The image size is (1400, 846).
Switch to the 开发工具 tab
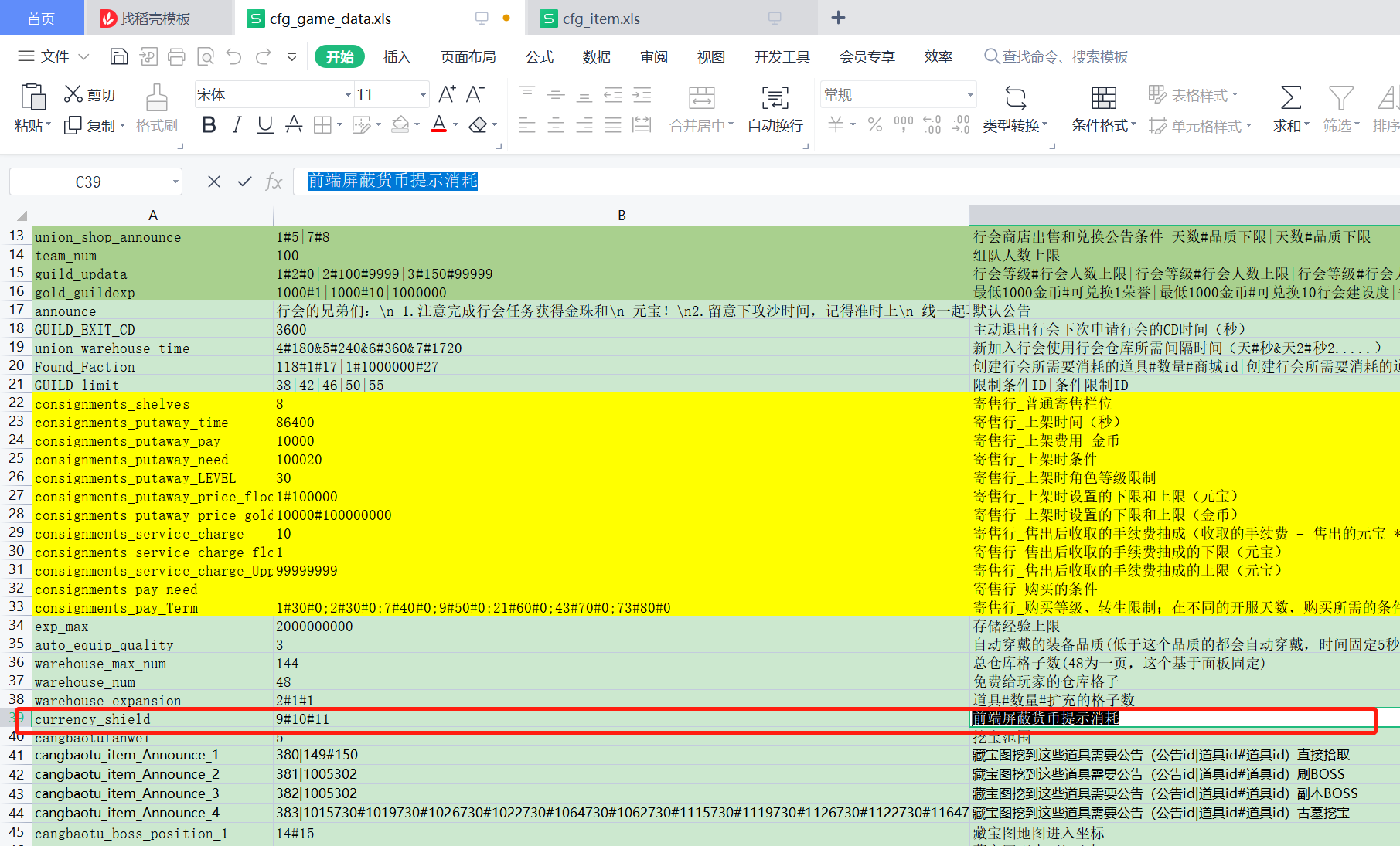pos(782,56)
